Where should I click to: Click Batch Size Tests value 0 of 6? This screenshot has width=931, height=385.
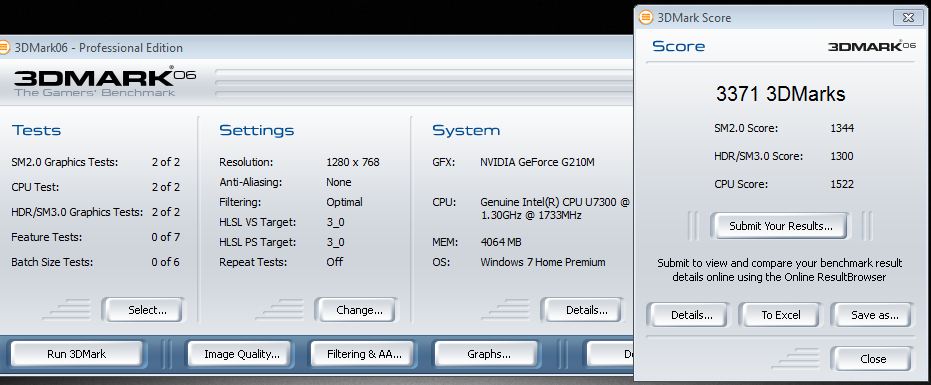click(x=166, y=262)
